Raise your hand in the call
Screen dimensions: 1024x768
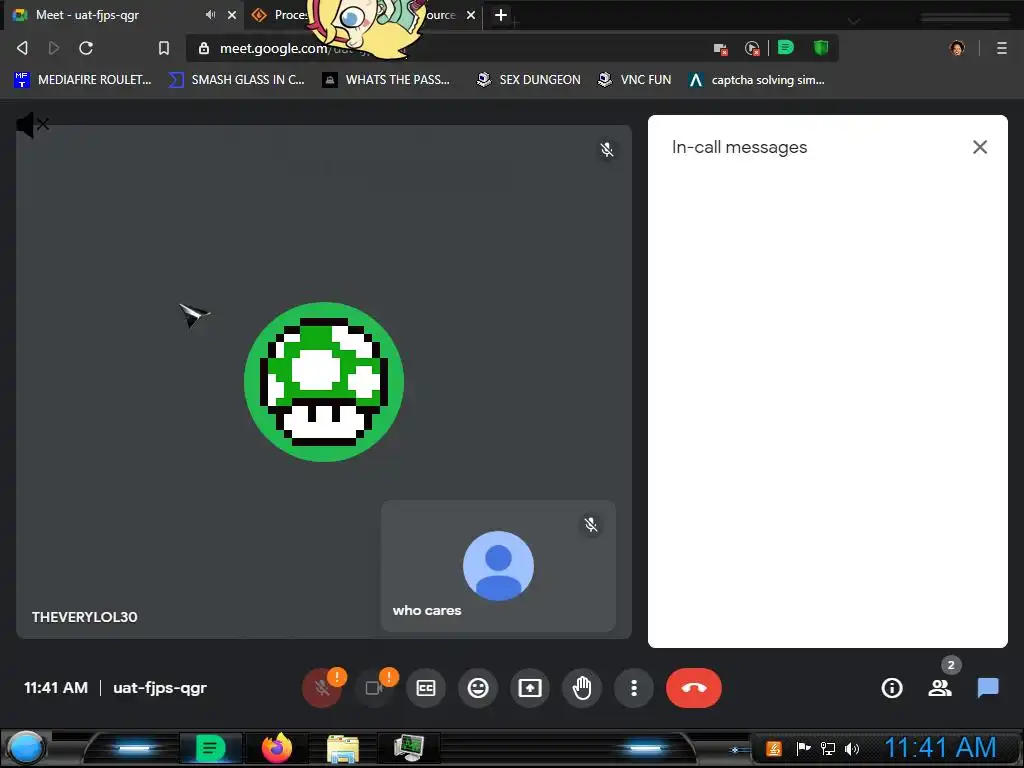(x=582, y=688)
